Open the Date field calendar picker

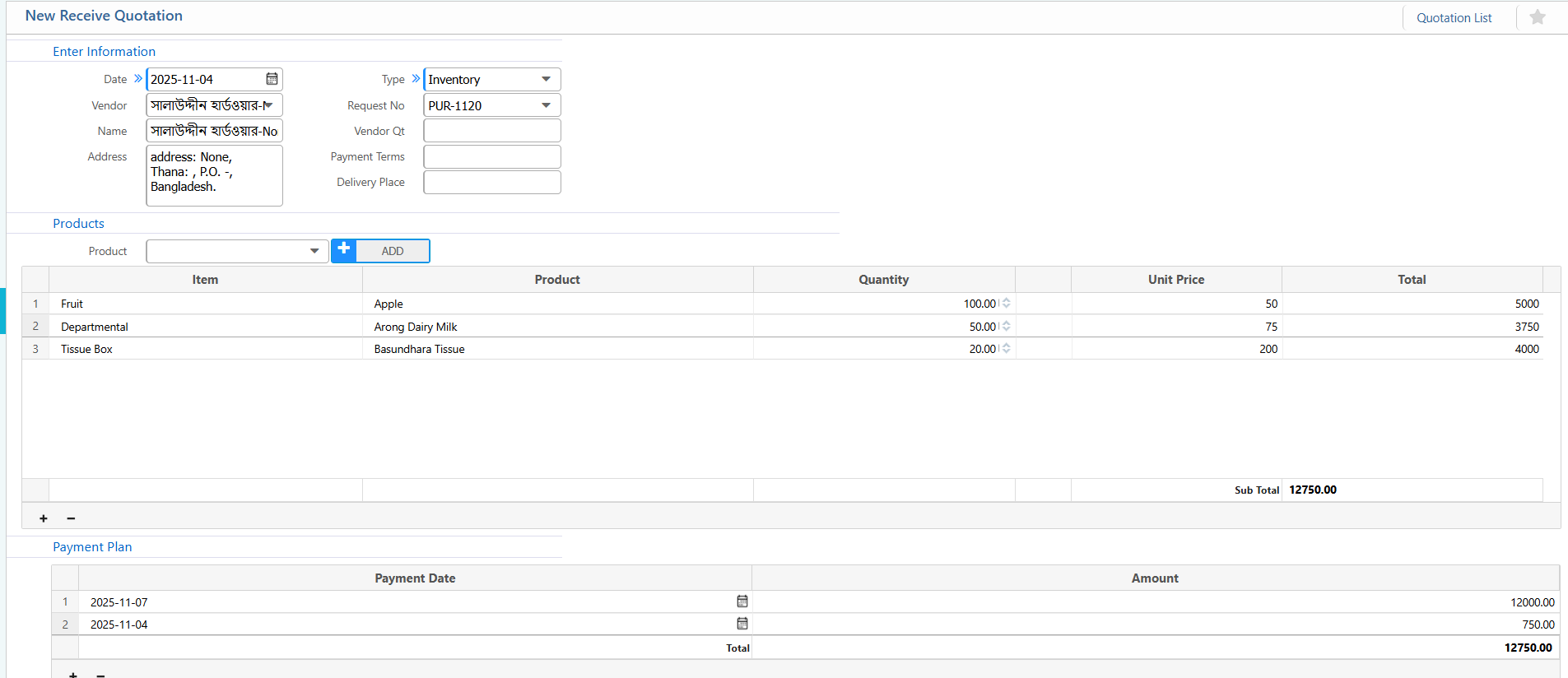coord(272,79)
